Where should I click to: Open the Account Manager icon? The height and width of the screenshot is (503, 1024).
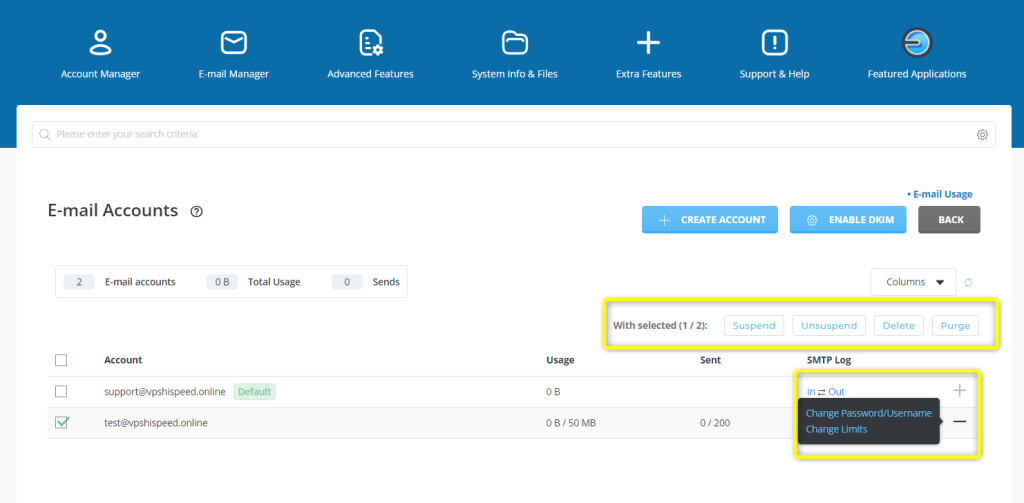[100, 42]
